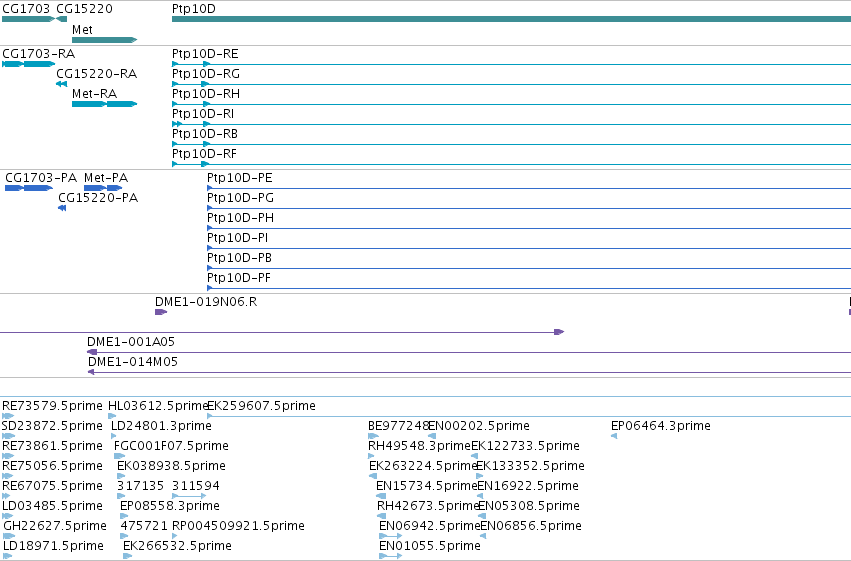Select protein Ptp10D-PI line
Image resolution: width=851 pixels, height=561 pixels.
point(529,248)
